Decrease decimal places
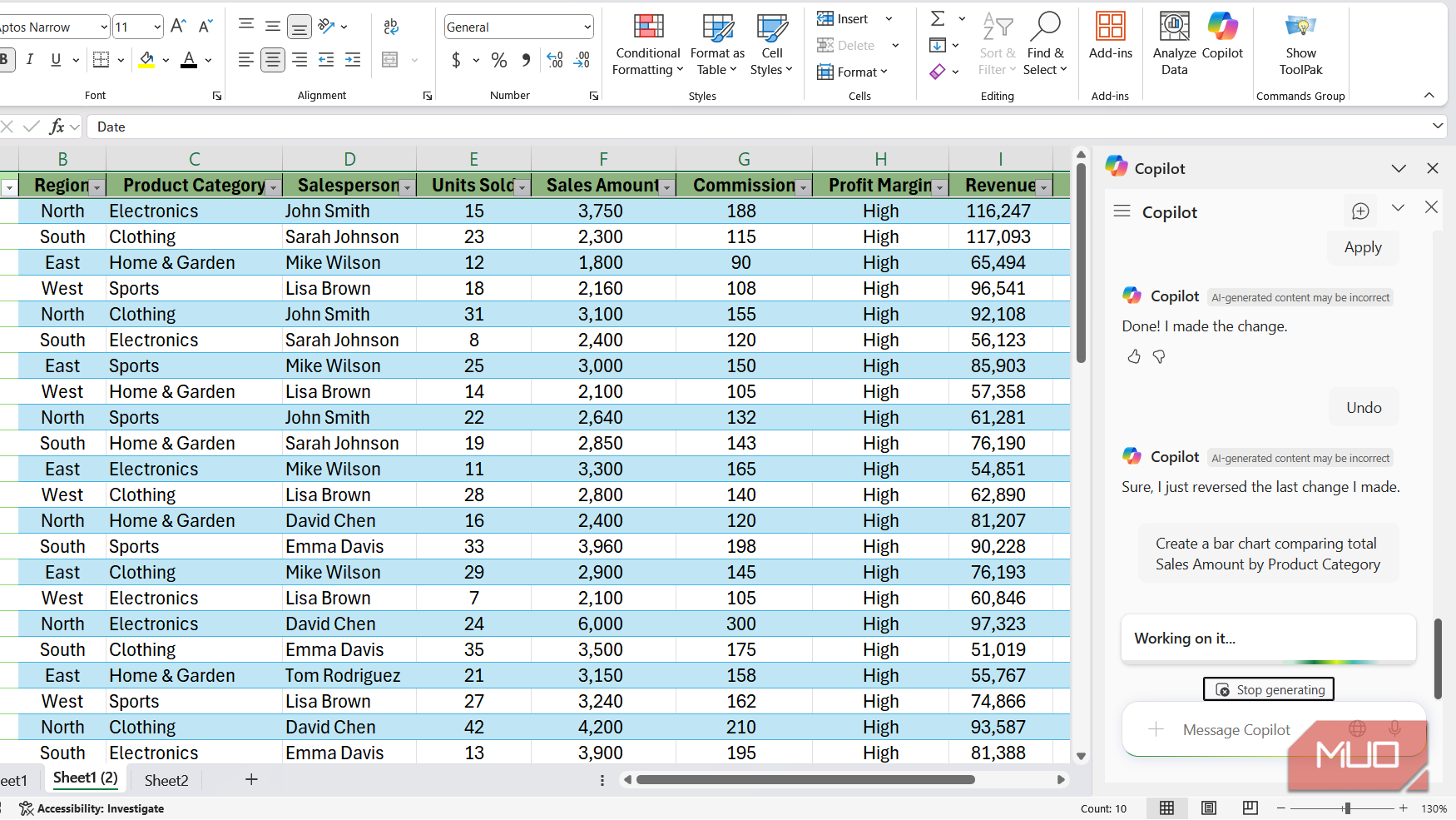The image size is (1456, 820). [x=582, y=59]
